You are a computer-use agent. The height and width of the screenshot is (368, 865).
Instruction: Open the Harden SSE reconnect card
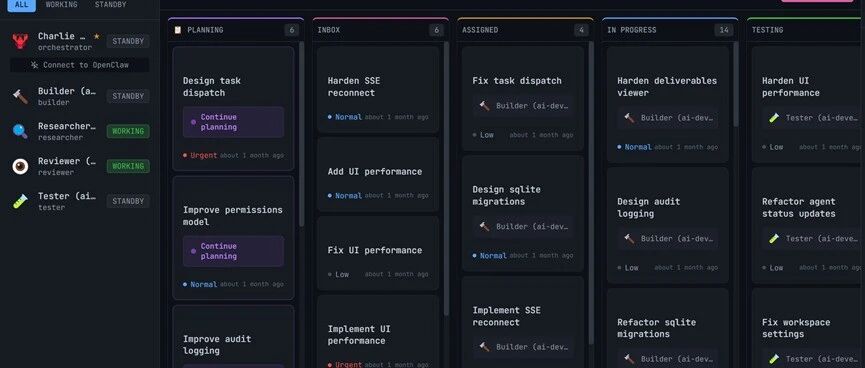tap(378, 89)
